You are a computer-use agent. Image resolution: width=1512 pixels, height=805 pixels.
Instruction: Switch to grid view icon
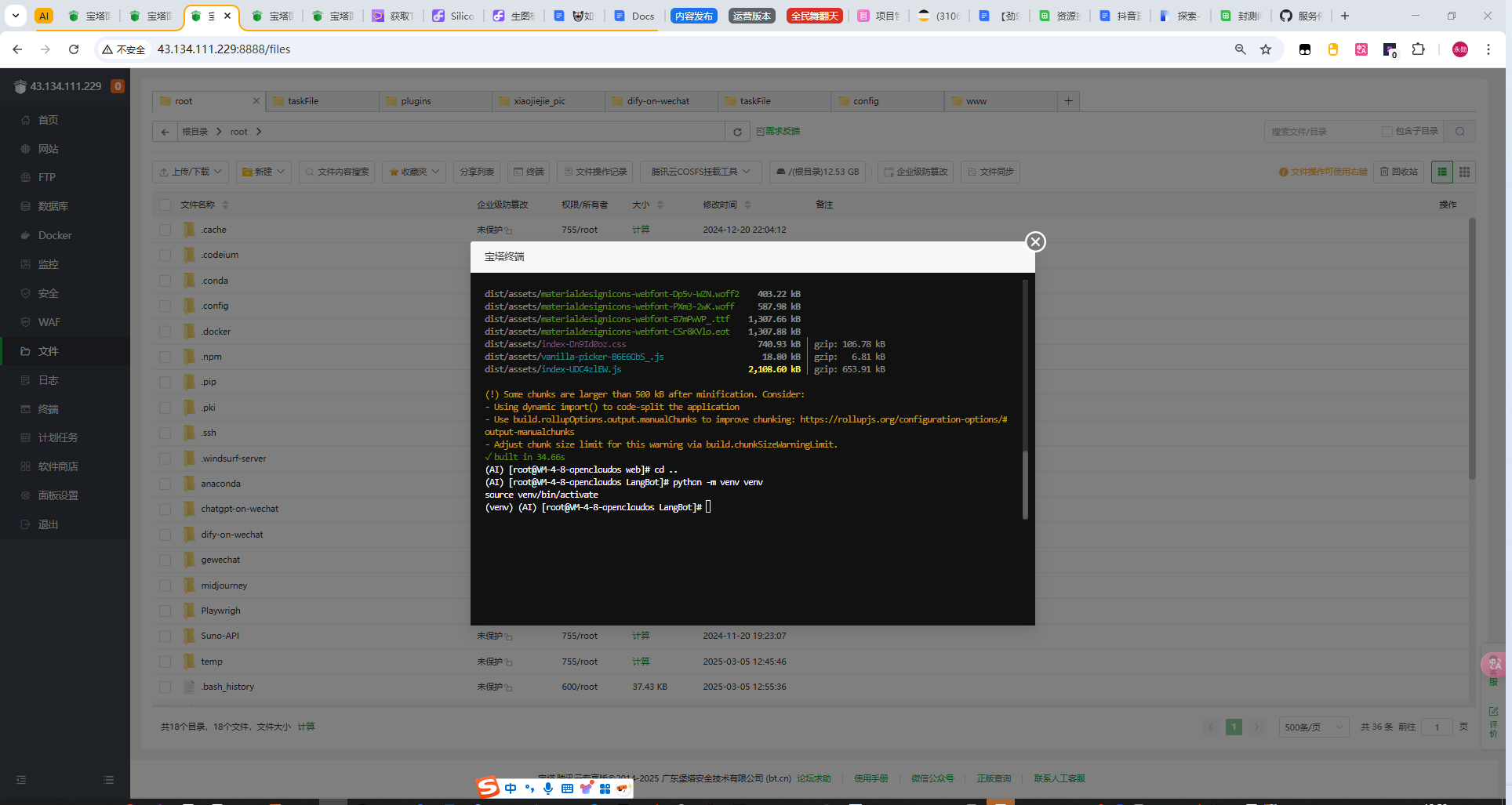coord(1464,172)
